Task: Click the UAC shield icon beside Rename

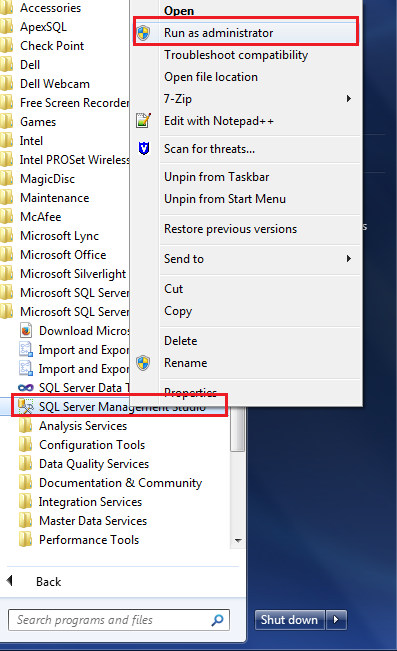Action: click(x=144, y=363)
